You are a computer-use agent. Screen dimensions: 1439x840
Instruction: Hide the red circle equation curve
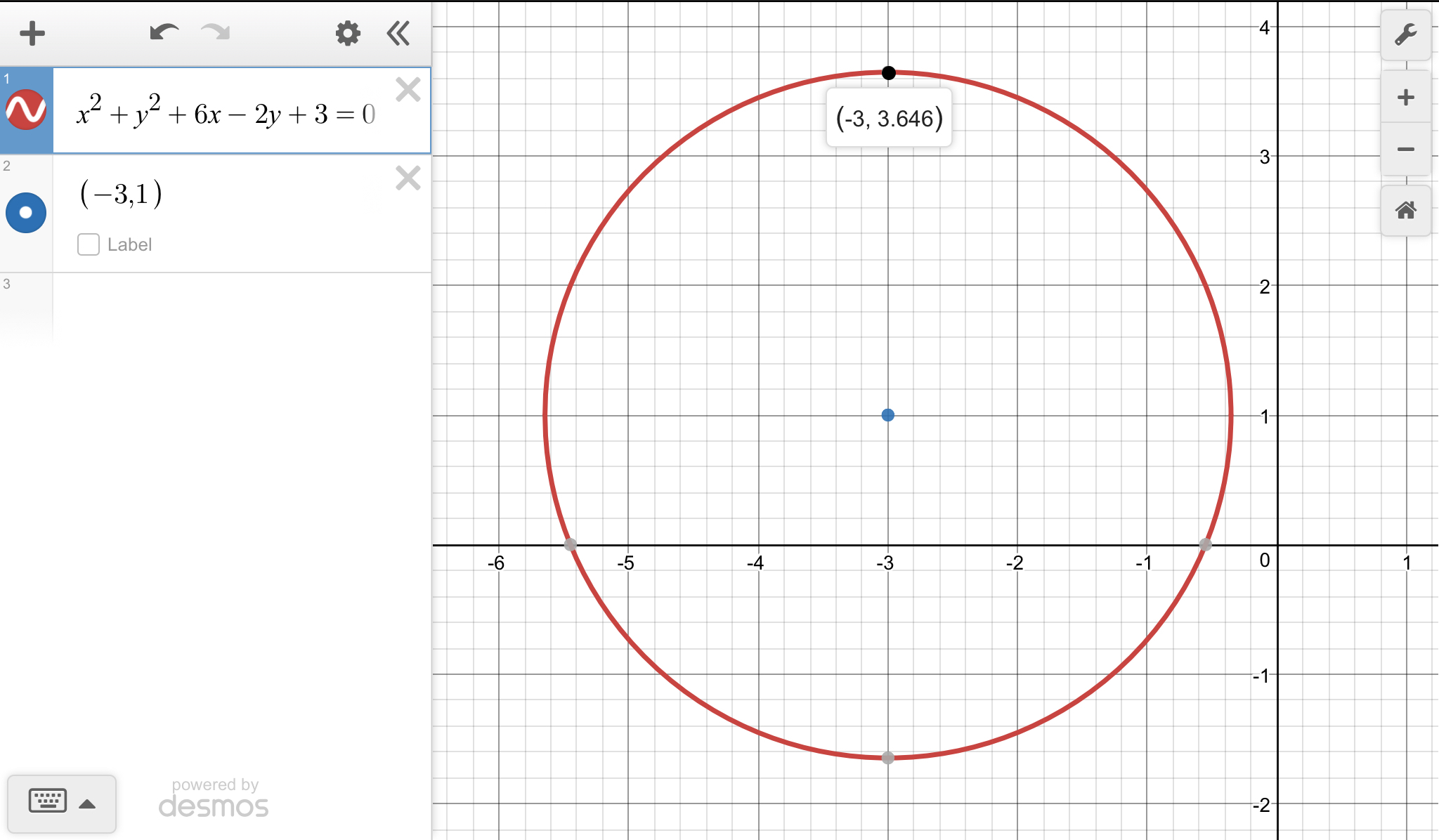point(26,110)
